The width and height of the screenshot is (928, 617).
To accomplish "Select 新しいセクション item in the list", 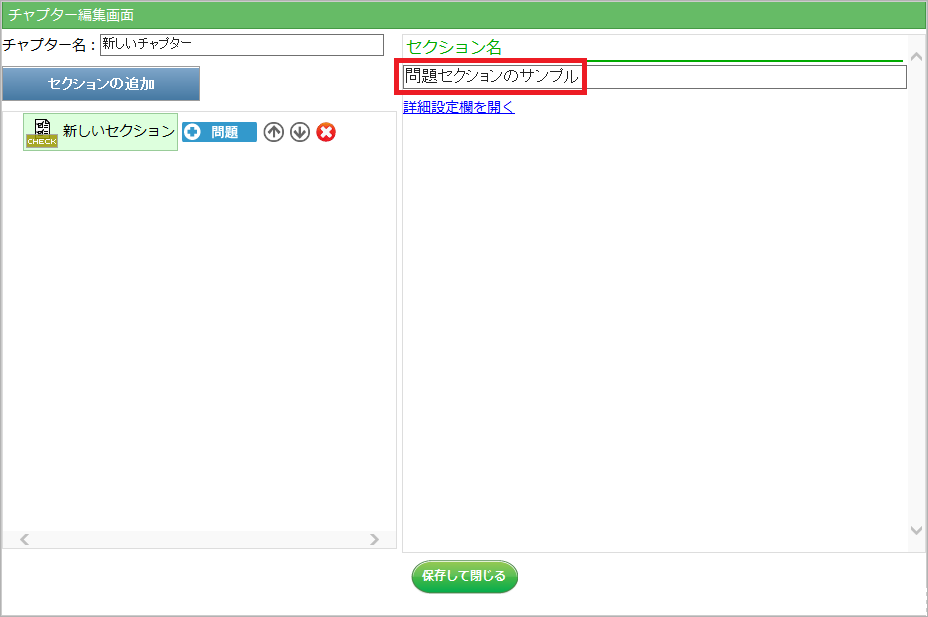I will (x=101, y=132).
